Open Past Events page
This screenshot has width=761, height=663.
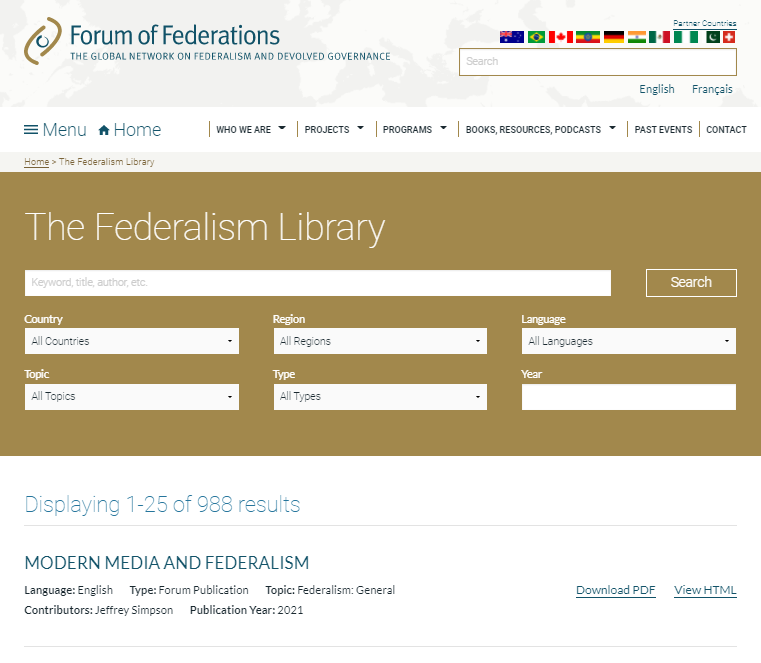663,130
